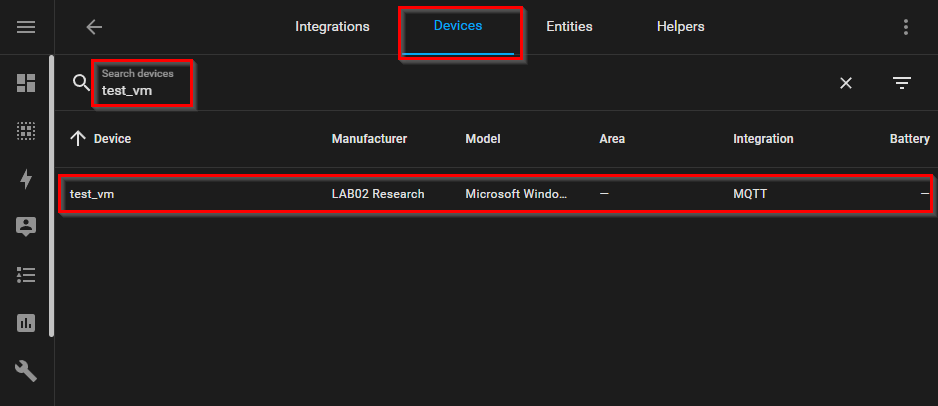Click the Microsoft Windo… model cell
The image size is (938, 406).
pos(516,194)
